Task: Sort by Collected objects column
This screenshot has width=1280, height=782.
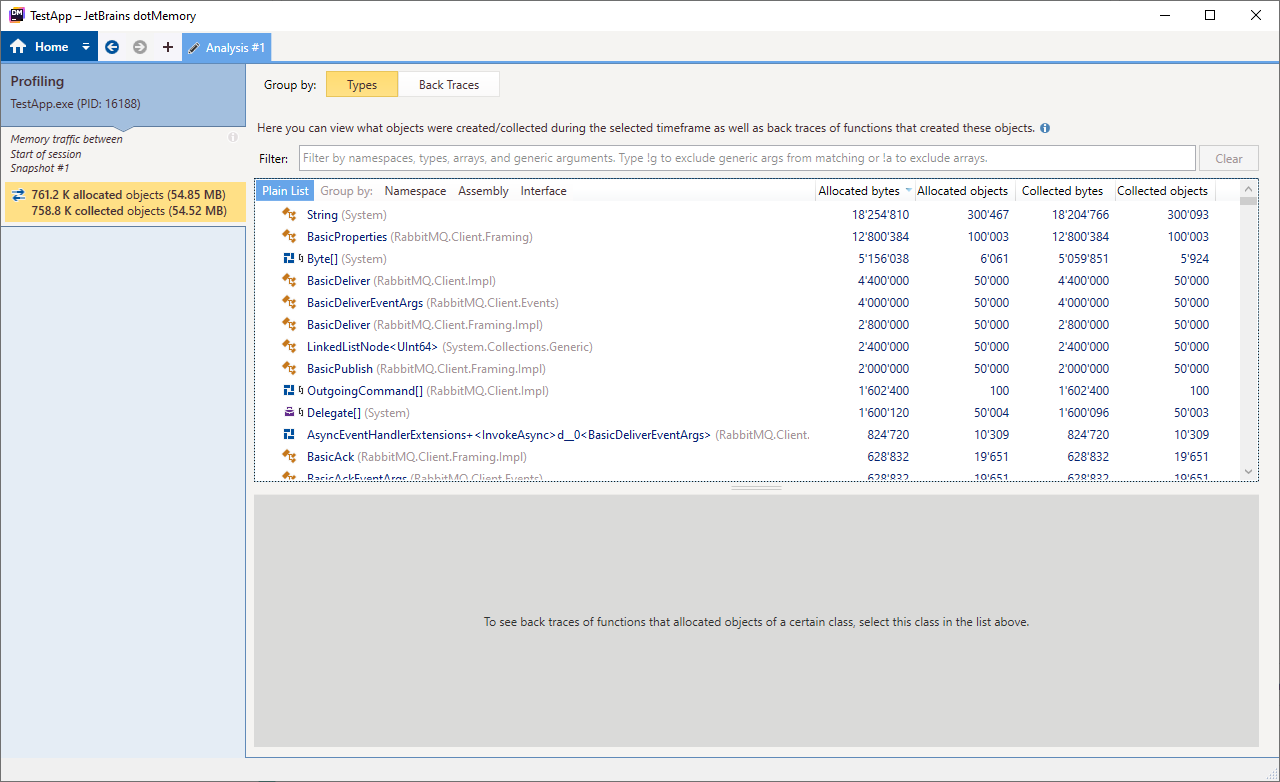Action: coord(1162,191)
